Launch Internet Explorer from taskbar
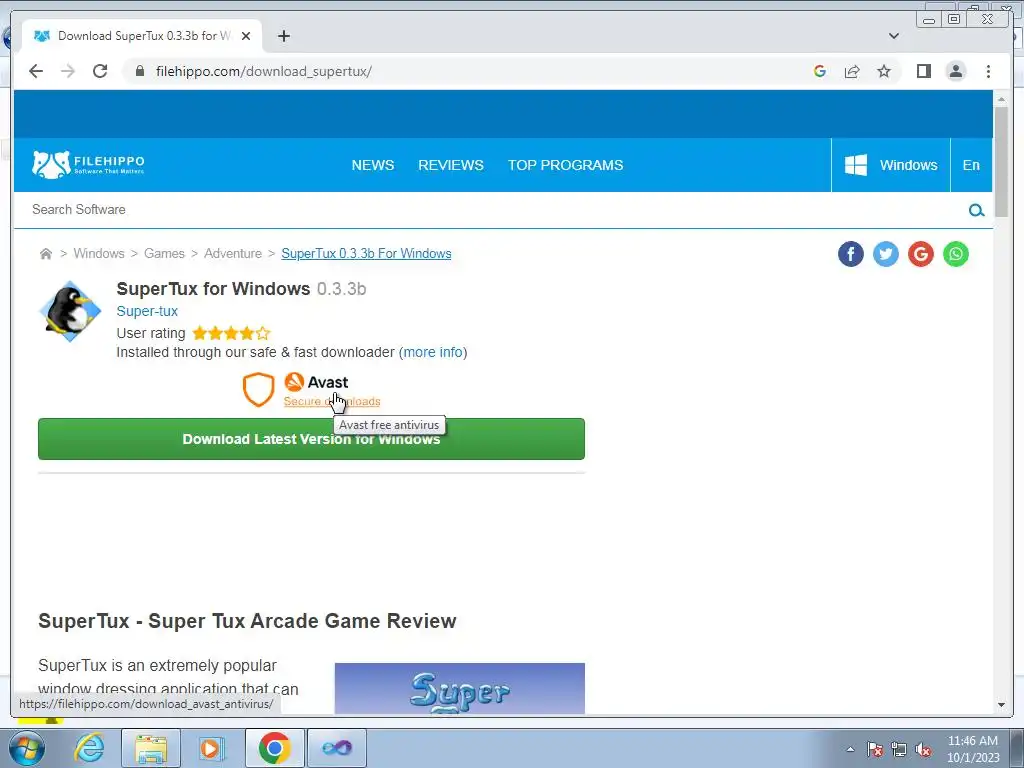Screen dimensions: 1024x768 pos(89,748)
